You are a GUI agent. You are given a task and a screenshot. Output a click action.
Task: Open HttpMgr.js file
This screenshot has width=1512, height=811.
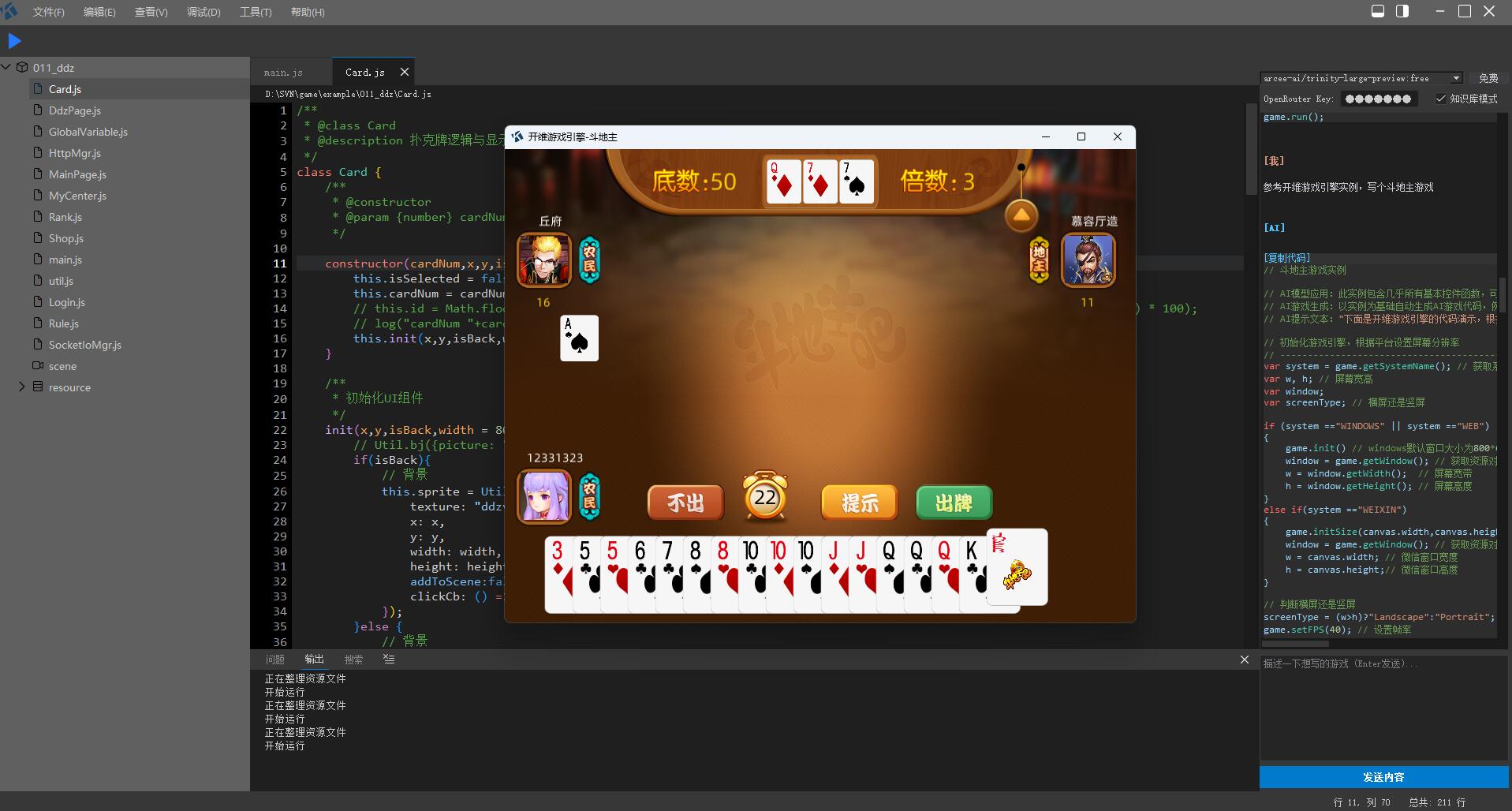coord(74,153)
